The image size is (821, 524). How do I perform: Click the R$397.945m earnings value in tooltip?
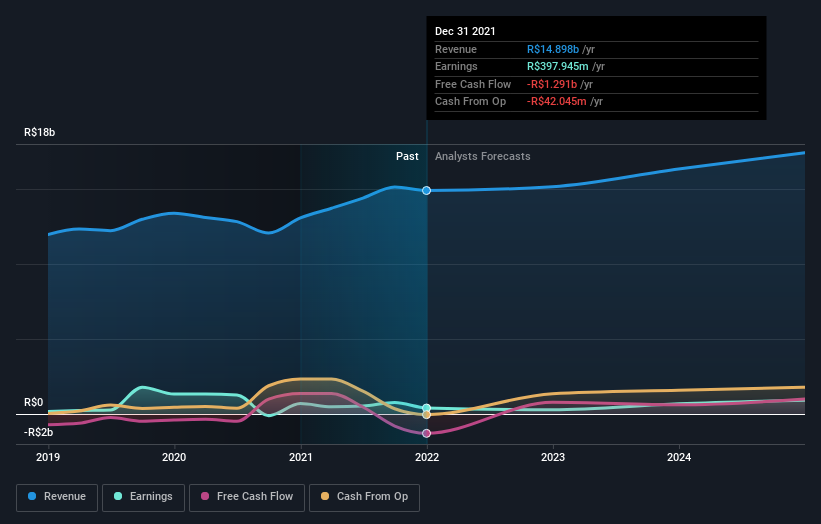(558, 66)
